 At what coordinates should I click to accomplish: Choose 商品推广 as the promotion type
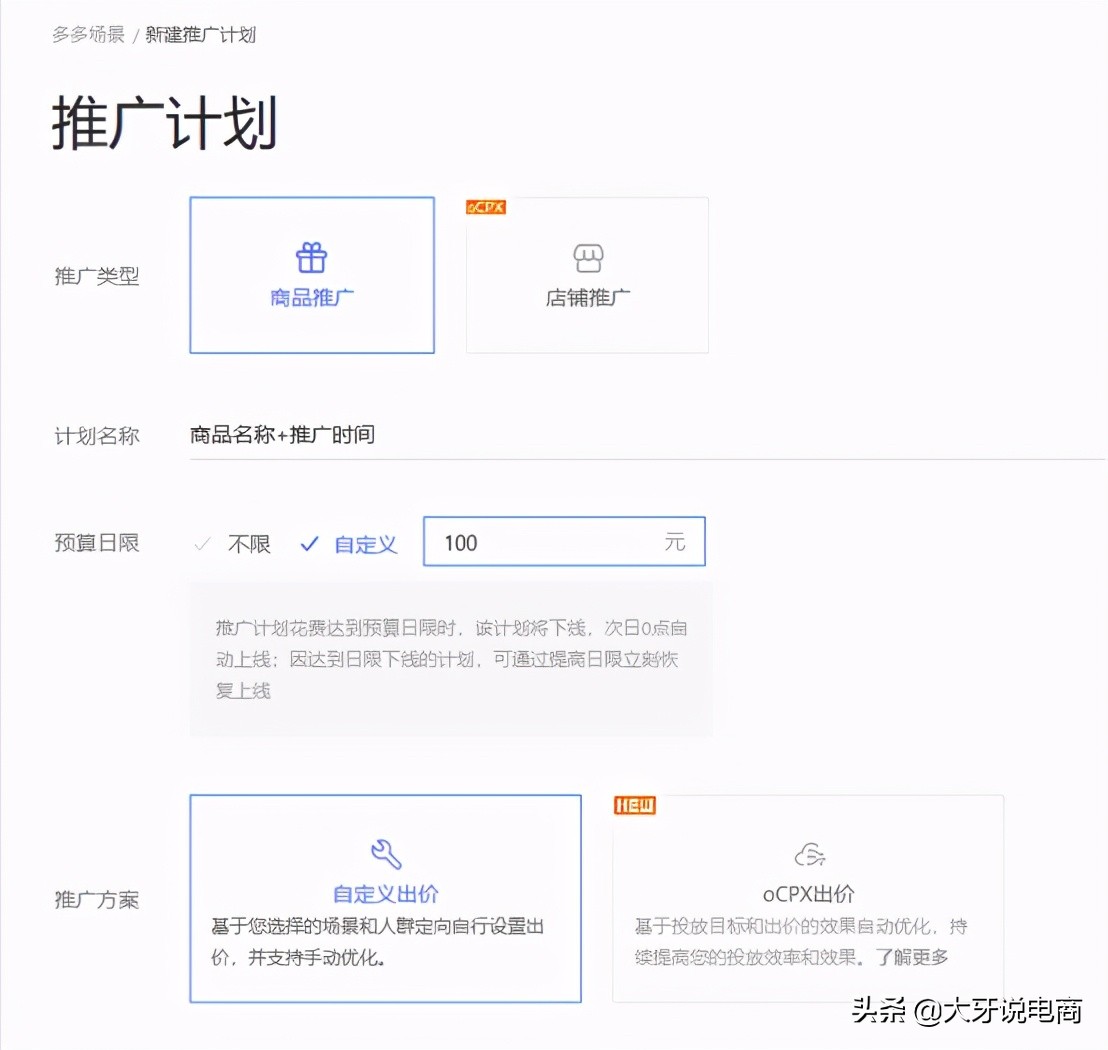(311, 274)
